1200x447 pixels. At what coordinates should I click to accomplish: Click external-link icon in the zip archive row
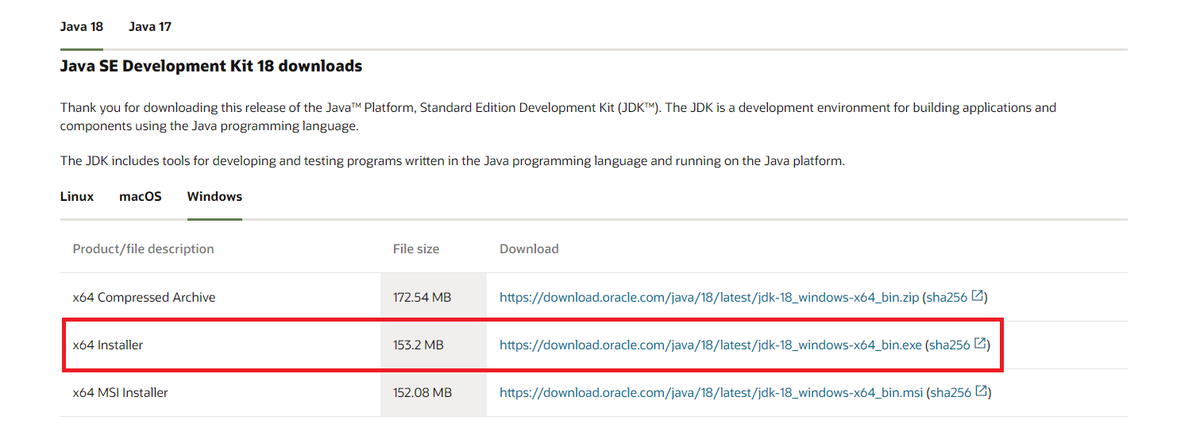[979, 296]
